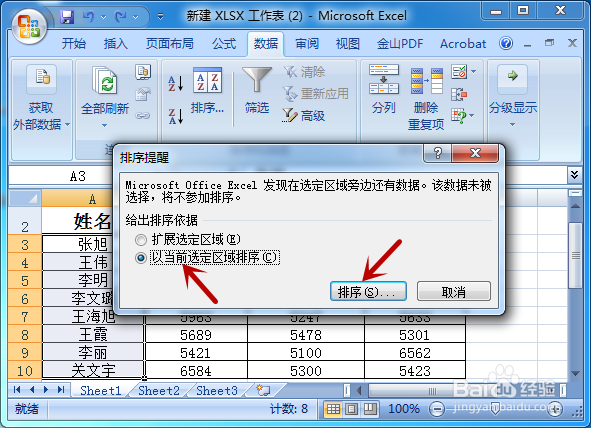Screen dimensions: 591x428
Task: Undo the last action
Action: pos(89,17)
